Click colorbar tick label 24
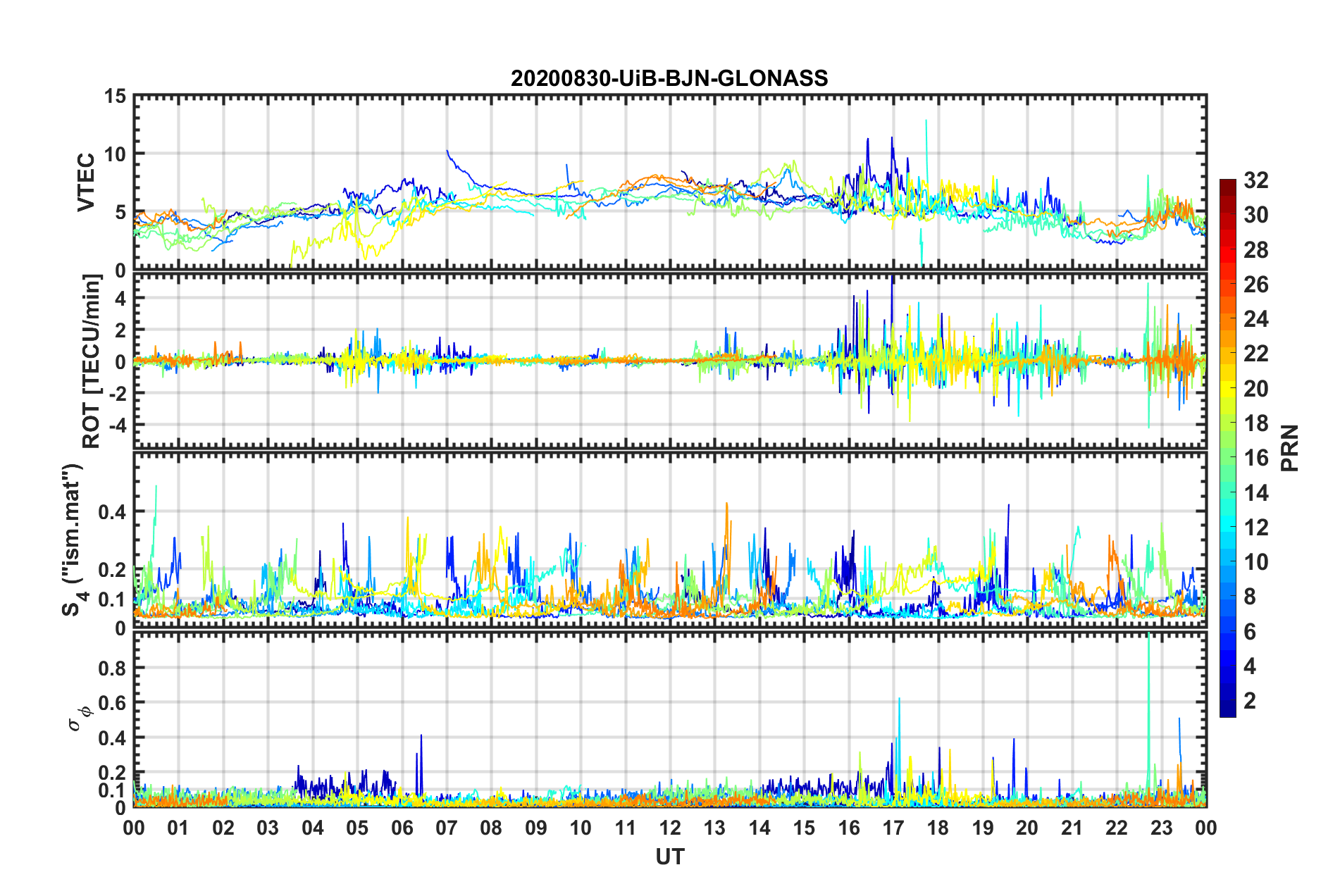 tap(1255, 319)
